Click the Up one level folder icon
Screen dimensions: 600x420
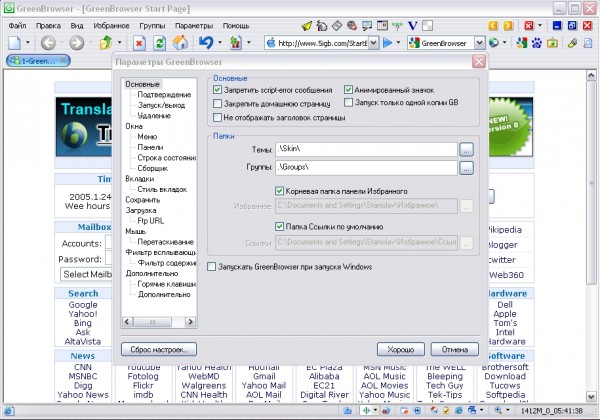pos(106,42)
